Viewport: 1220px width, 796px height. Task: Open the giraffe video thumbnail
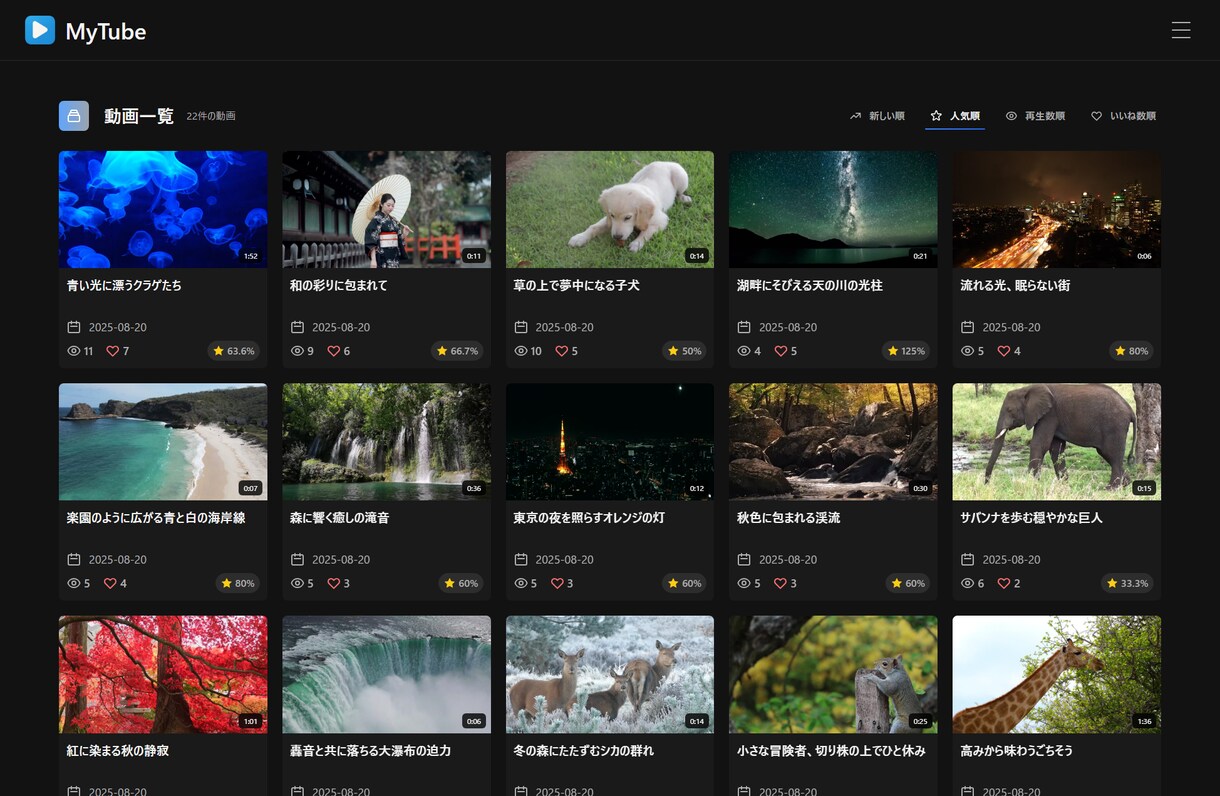point(1057,674)
